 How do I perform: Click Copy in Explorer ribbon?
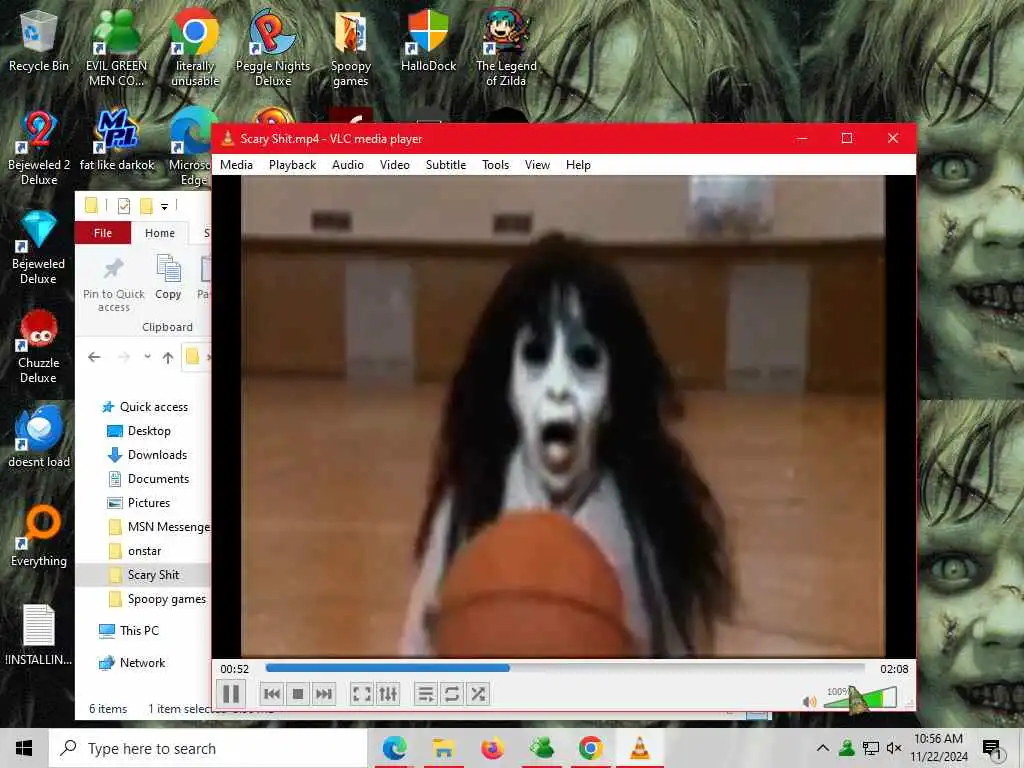168,278
